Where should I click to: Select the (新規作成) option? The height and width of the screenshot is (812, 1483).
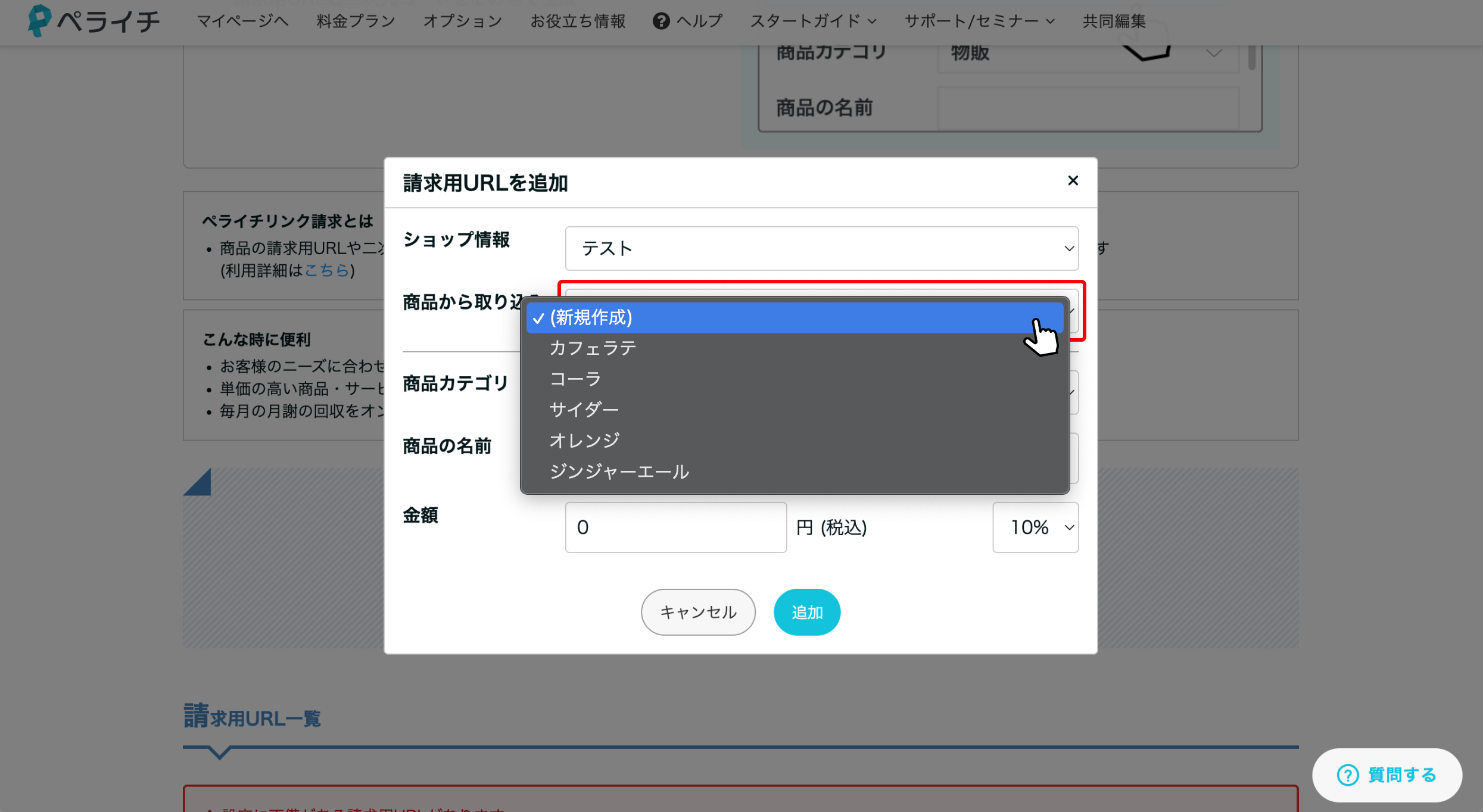point(795,317)
